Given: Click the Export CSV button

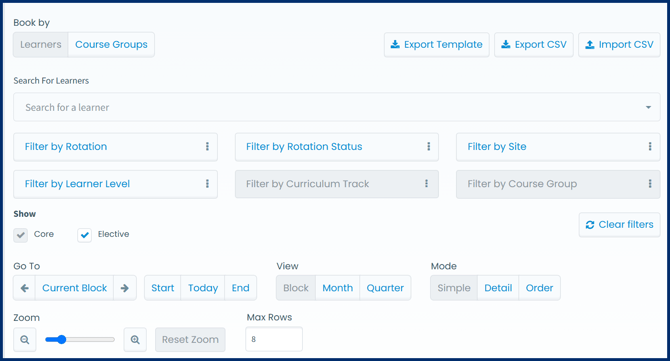Looking at the screenshot, I should (x=534, y=44).
